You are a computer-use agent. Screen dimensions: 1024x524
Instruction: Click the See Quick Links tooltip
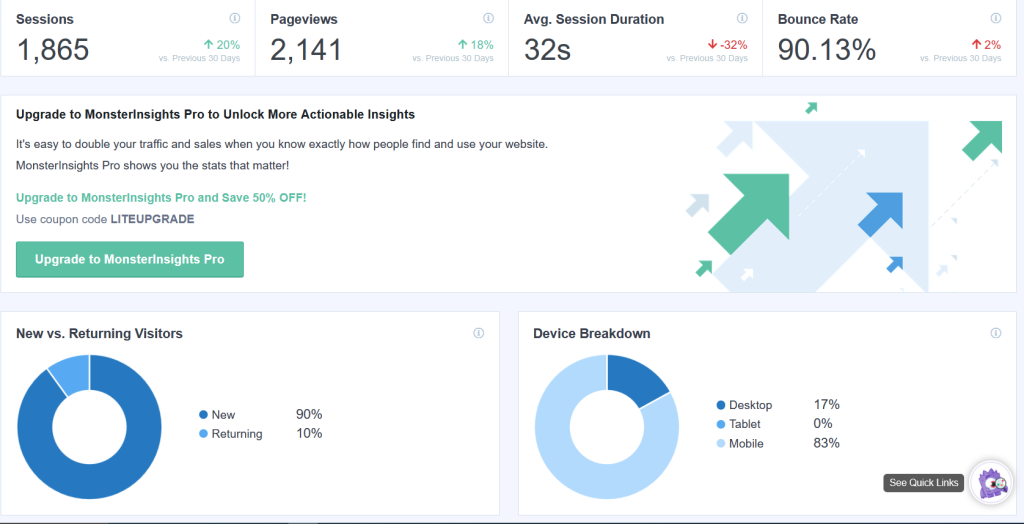click(x=924, y=483)
